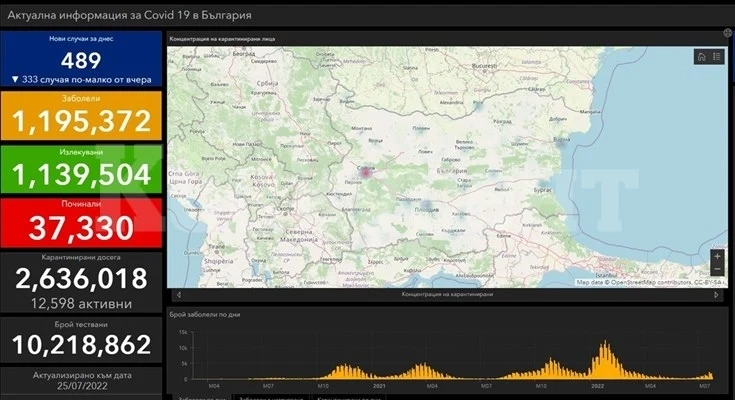
Task: Select the blue cluster near Plovdiv
Action: (x=426, y=205)
